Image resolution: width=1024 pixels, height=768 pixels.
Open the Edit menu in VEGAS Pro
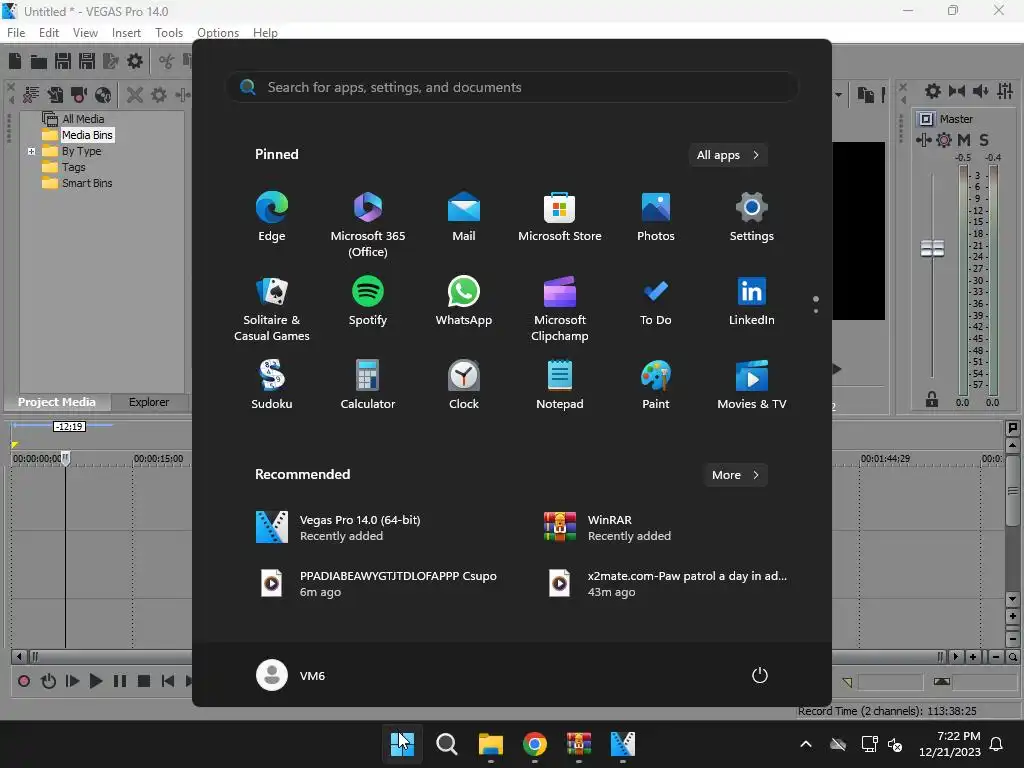pos(49,33)
